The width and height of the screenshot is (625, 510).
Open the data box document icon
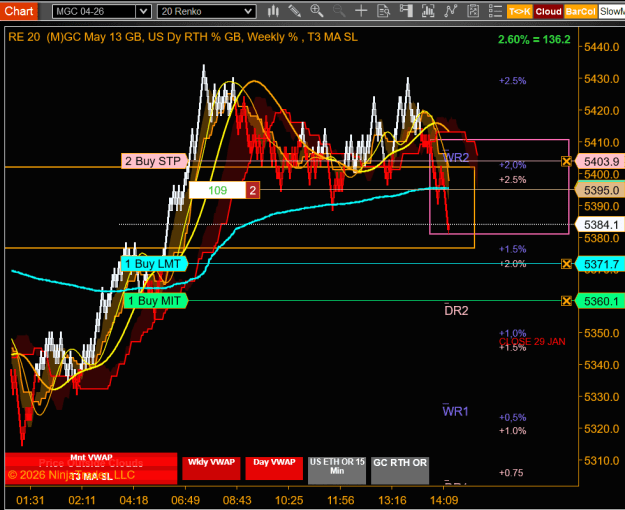coord(383,11)
